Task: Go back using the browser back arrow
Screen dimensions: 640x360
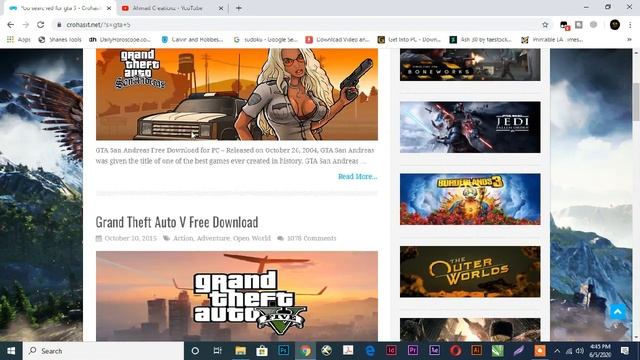Action: point(11,25)
